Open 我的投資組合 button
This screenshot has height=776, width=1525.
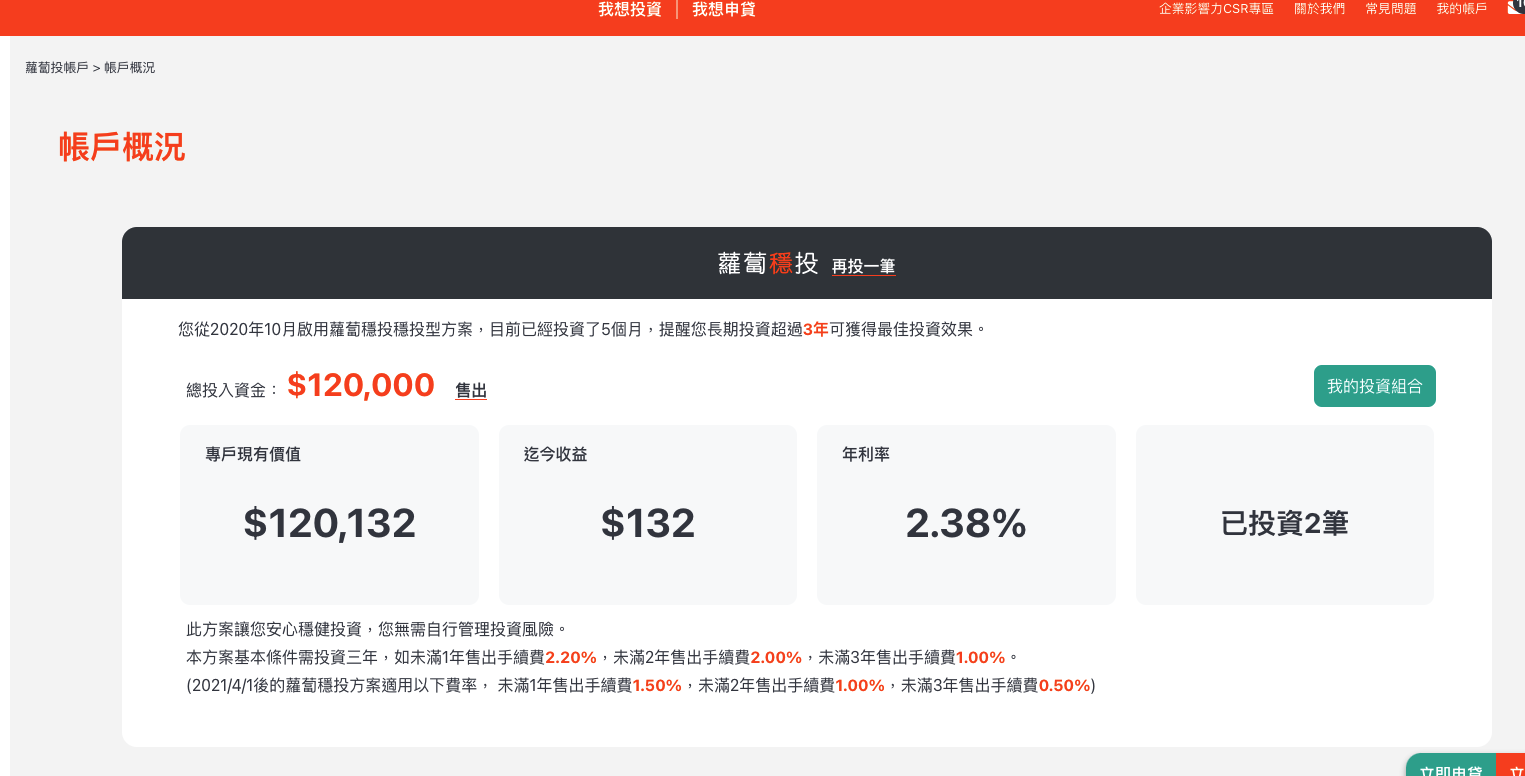pos(1374,386)
